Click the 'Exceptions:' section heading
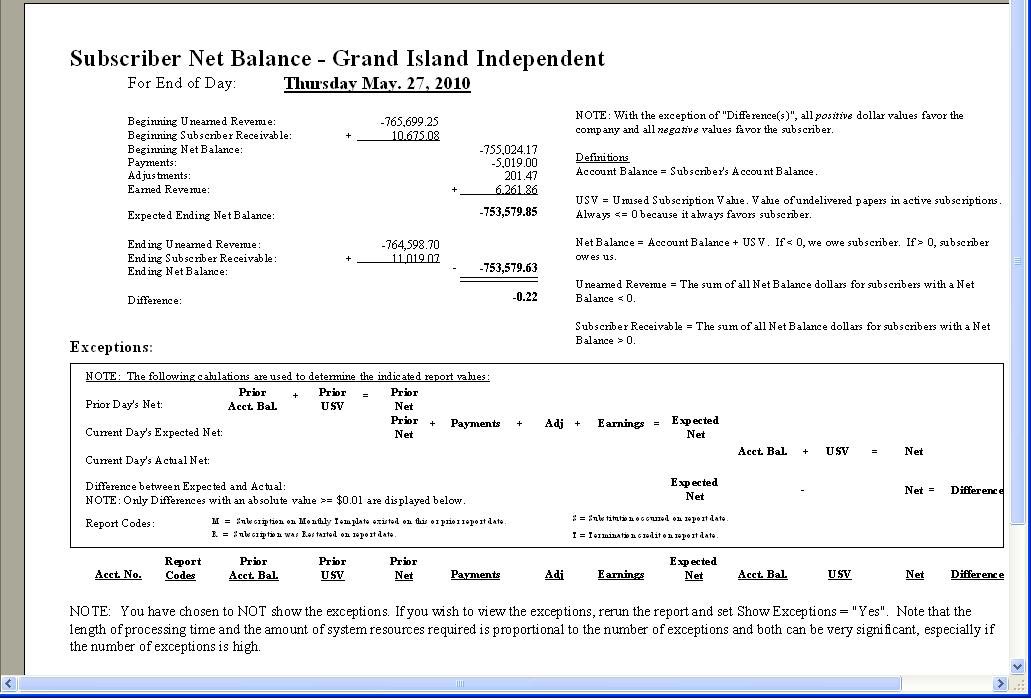 coord(111,347)
